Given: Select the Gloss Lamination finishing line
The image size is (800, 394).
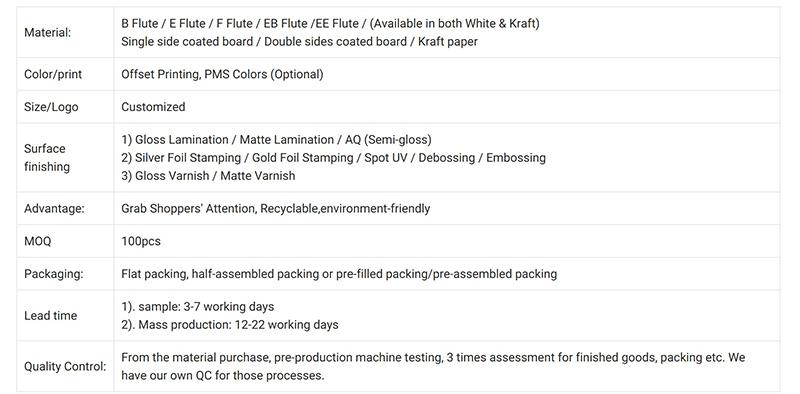Looking at the screenshot, I should point(276,140).
